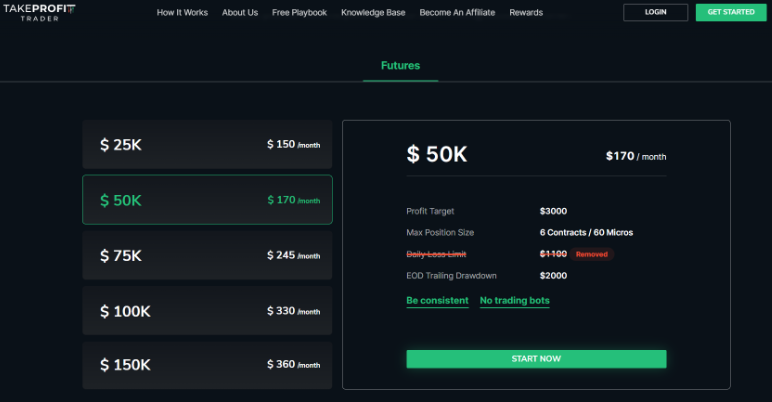Open Become An Affiliate page

(457, 13)
